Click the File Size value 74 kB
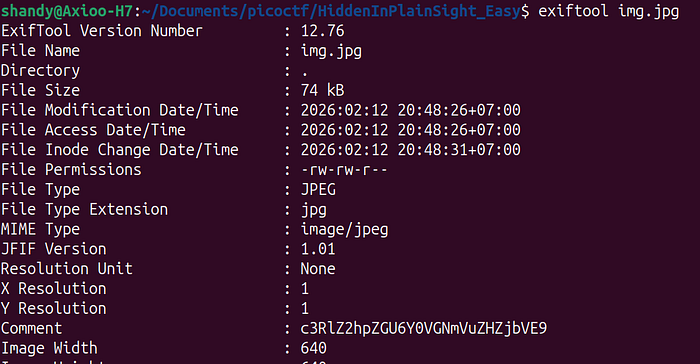700x364 pixels. (322, 90)
